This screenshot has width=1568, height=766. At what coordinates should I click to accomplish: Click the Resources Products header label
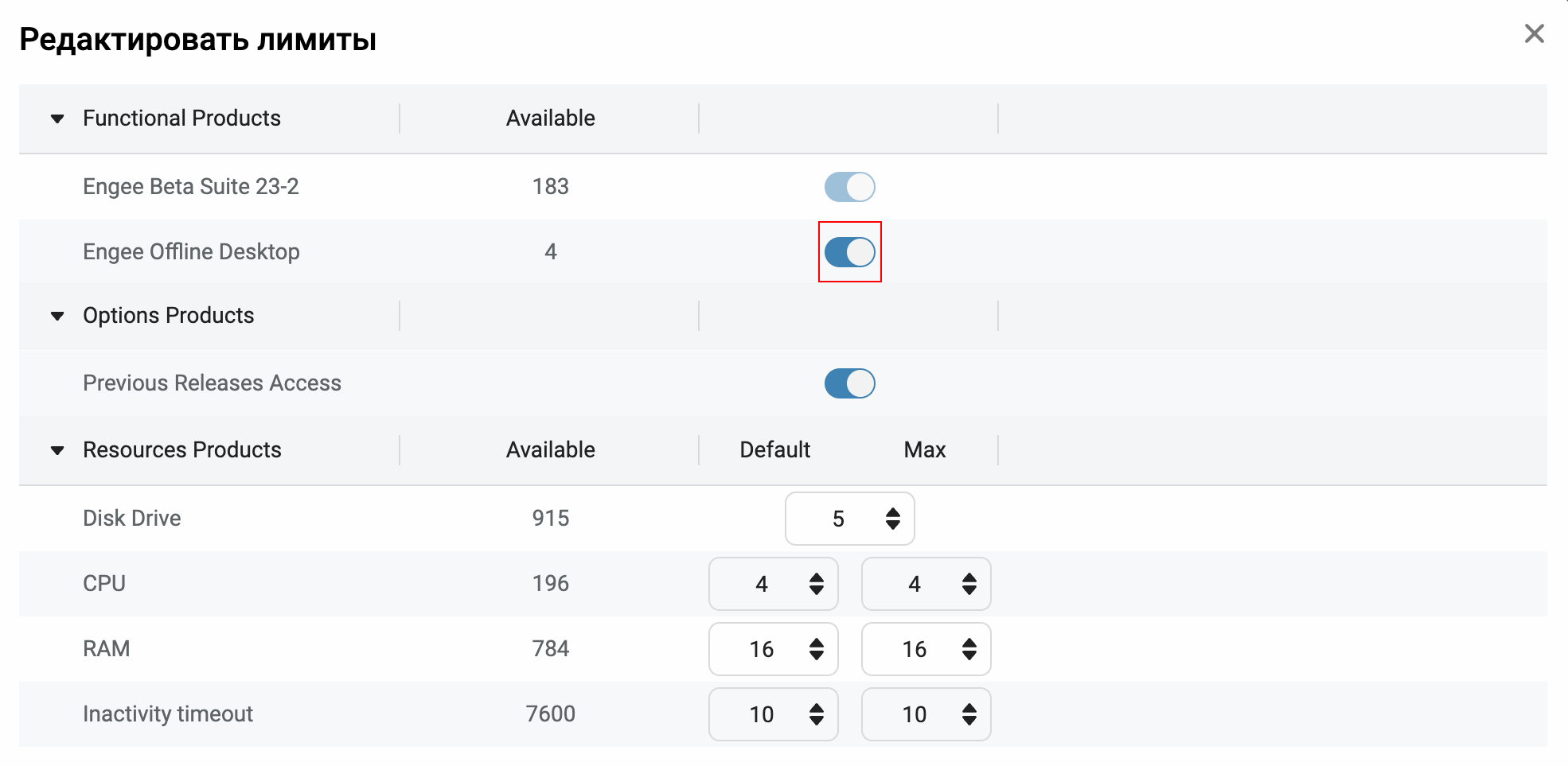(181, 450)
